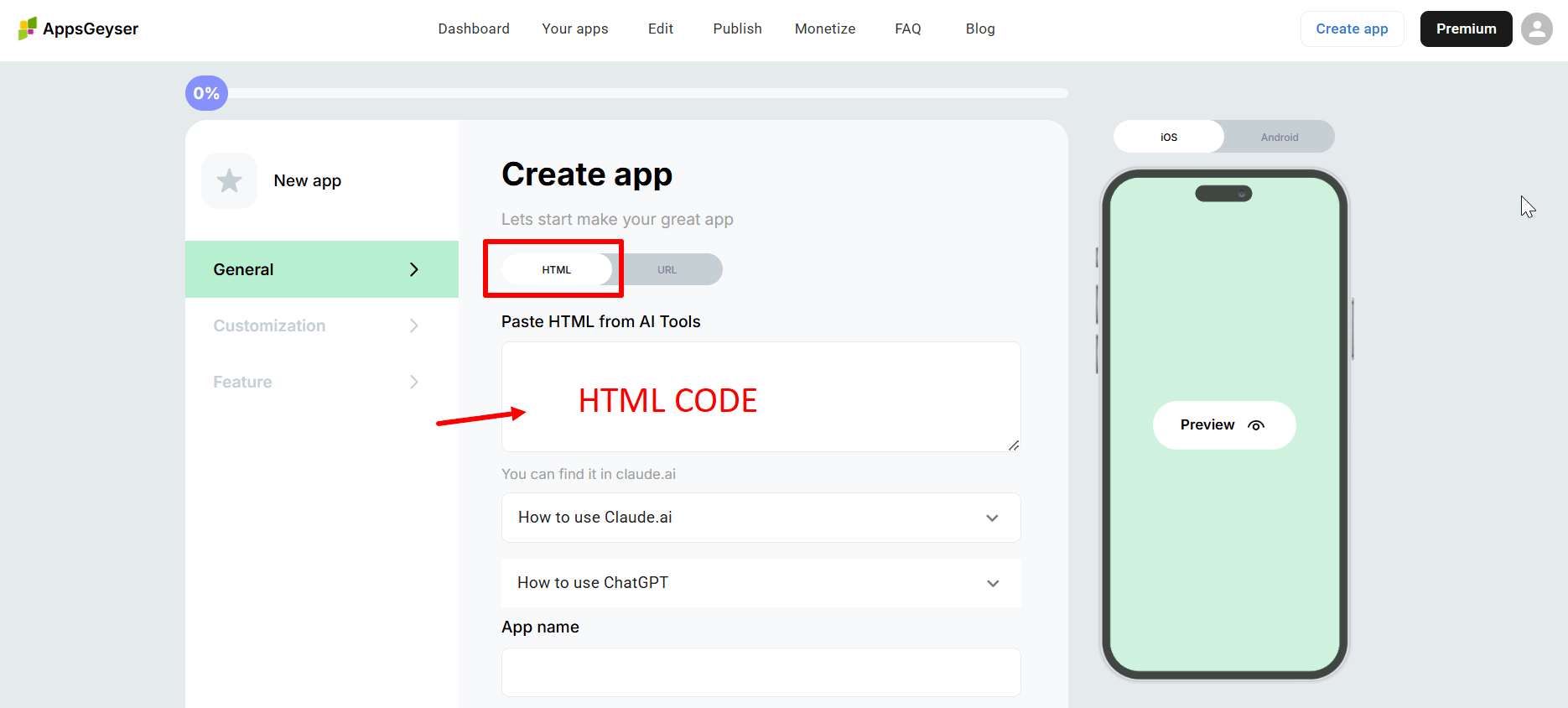Viewport: 1568px width, 708px height.
Task: Click the General section arrow icon
Action: coord(413,269)
